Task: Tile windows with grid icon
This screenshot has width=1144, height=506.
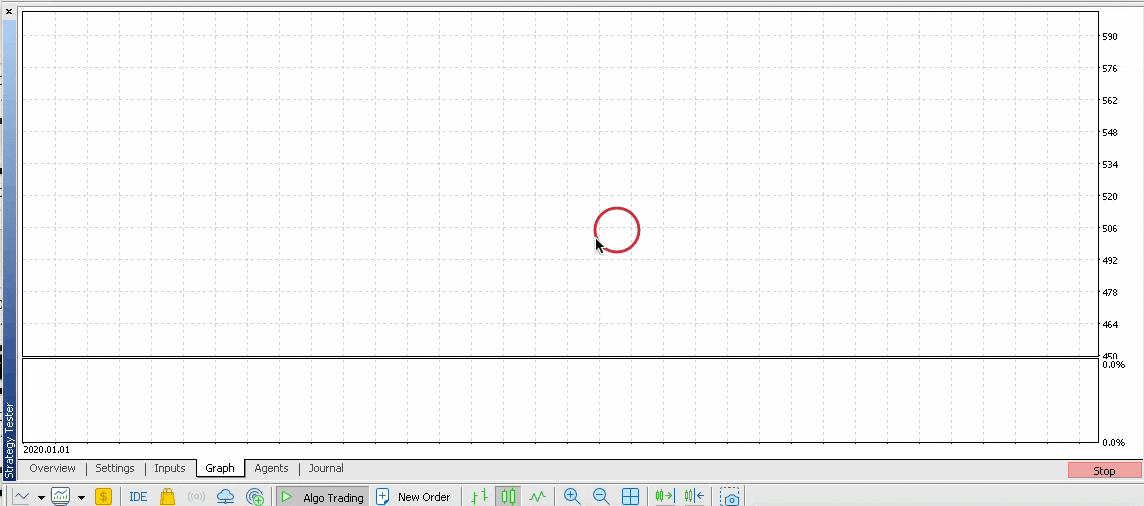Action: 630,497
